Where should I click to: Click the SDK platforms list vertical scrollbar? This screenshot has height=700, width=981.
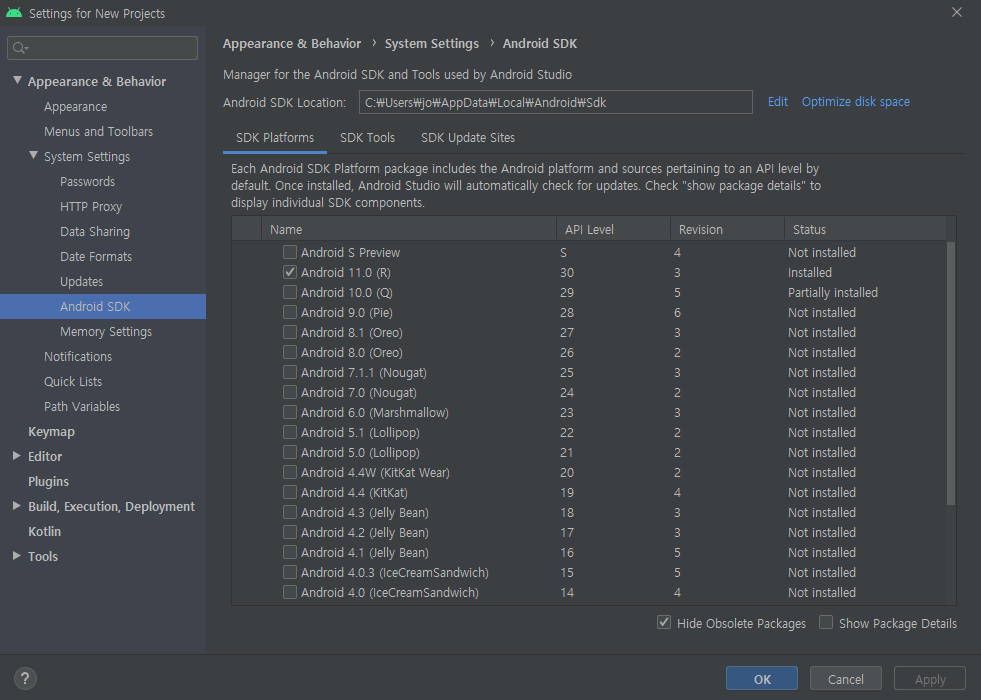951,373
